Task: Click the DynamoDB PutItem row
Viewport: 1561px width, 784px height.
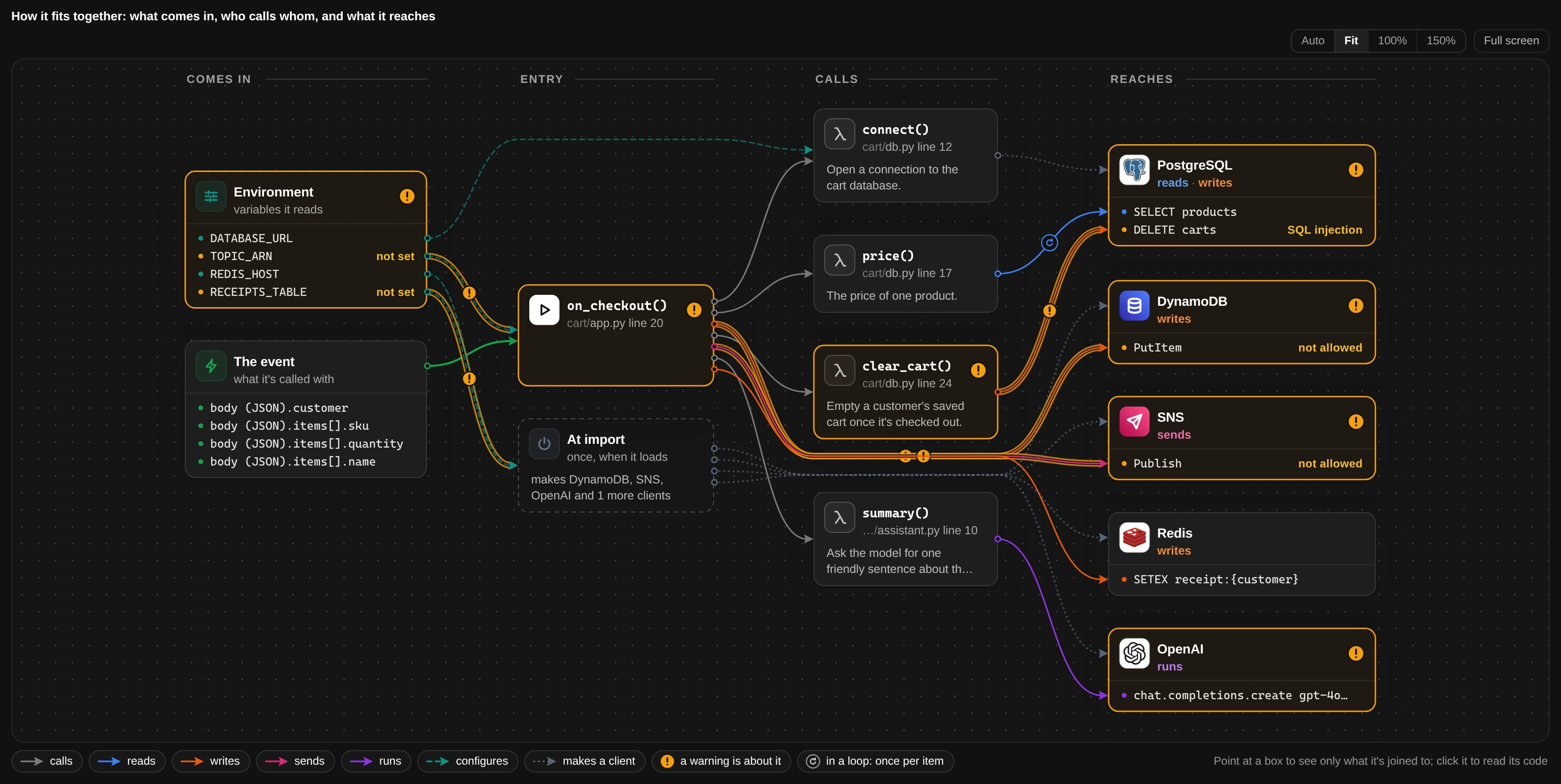Action: [x=1241, y=348]
